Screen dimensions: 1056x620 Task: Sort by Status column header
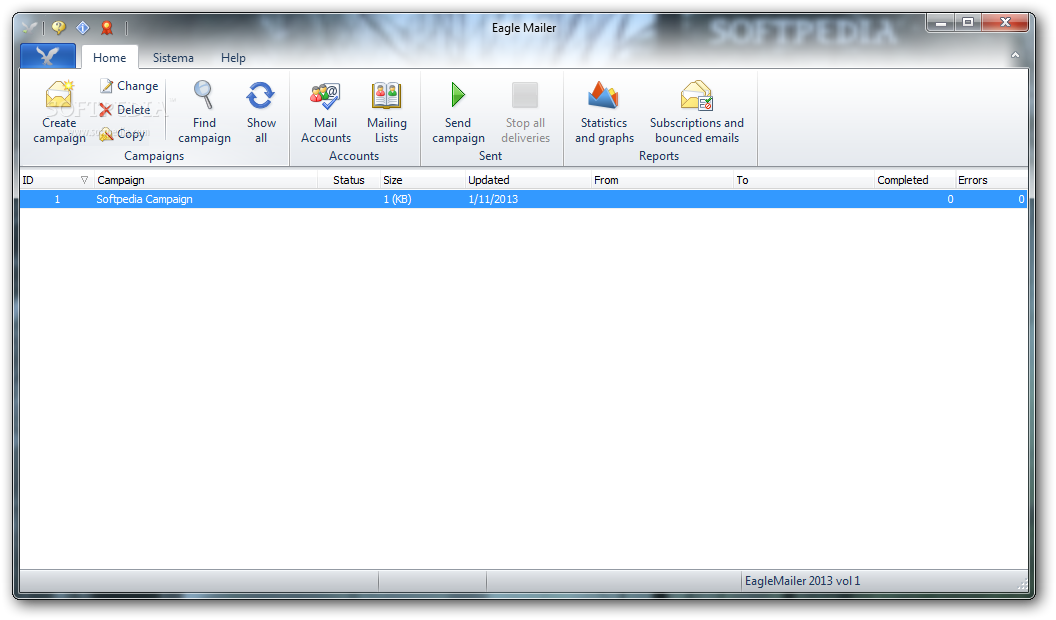[348, 180]
